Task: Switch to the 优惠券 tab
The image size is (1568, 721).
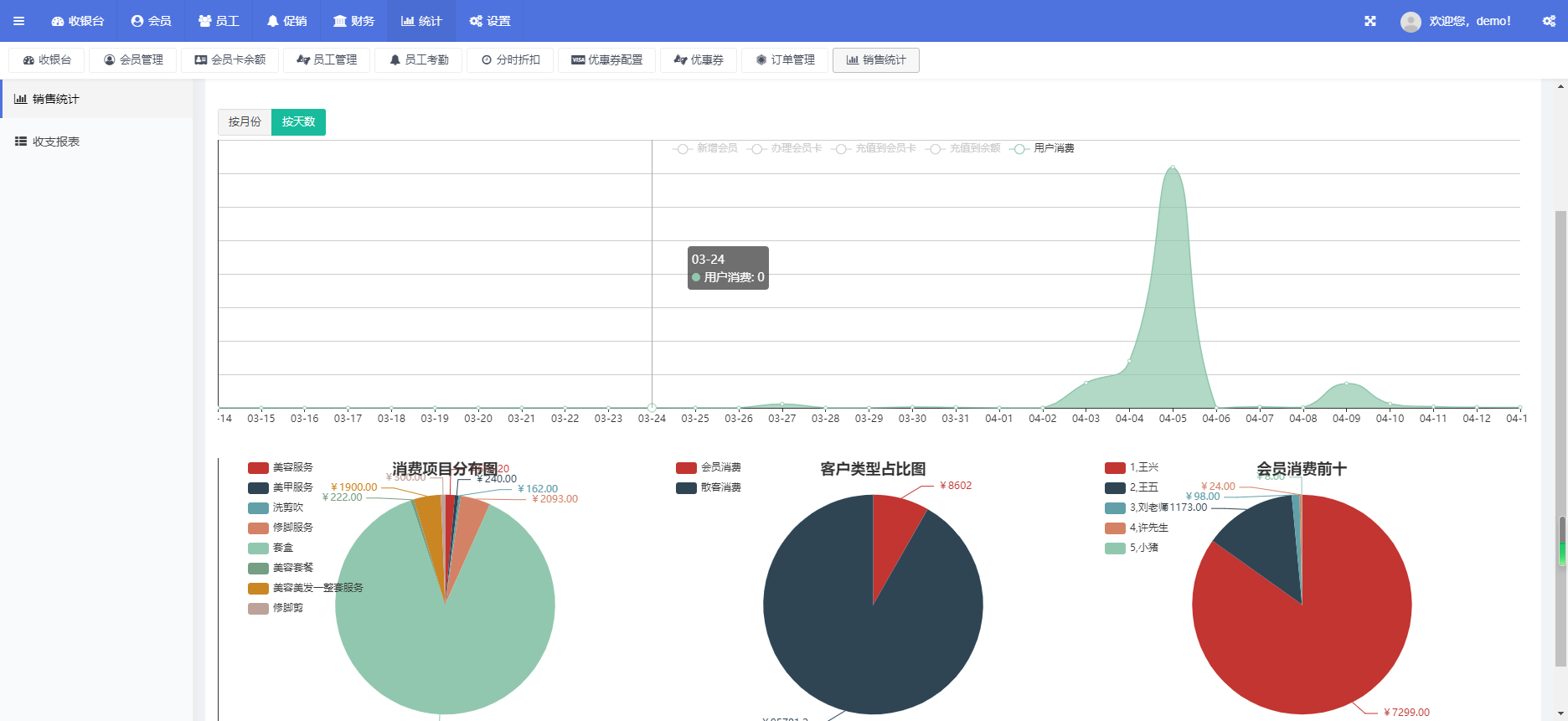Action: 699,60
